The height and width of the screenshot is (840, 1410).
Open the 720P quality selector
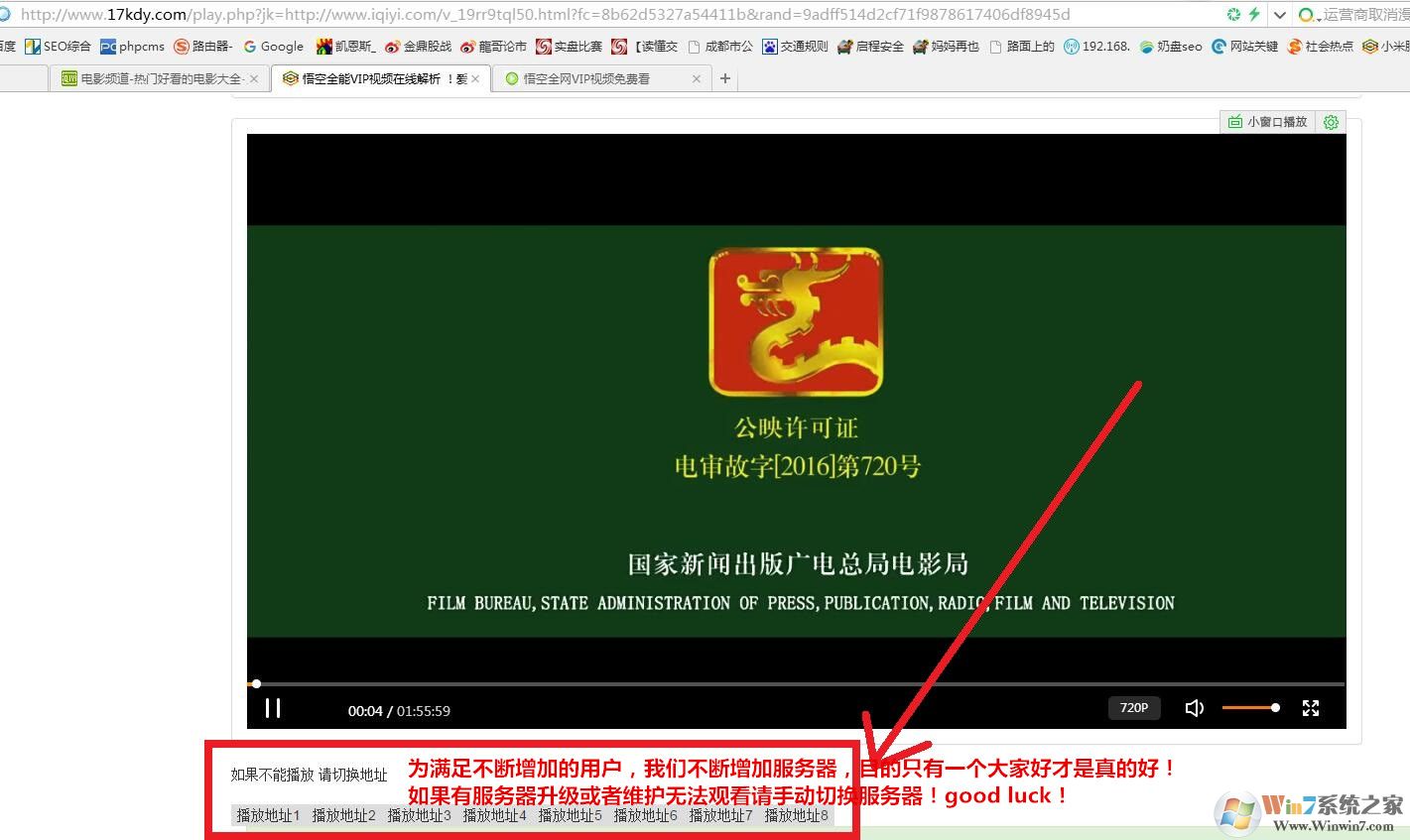point(1134,708)
